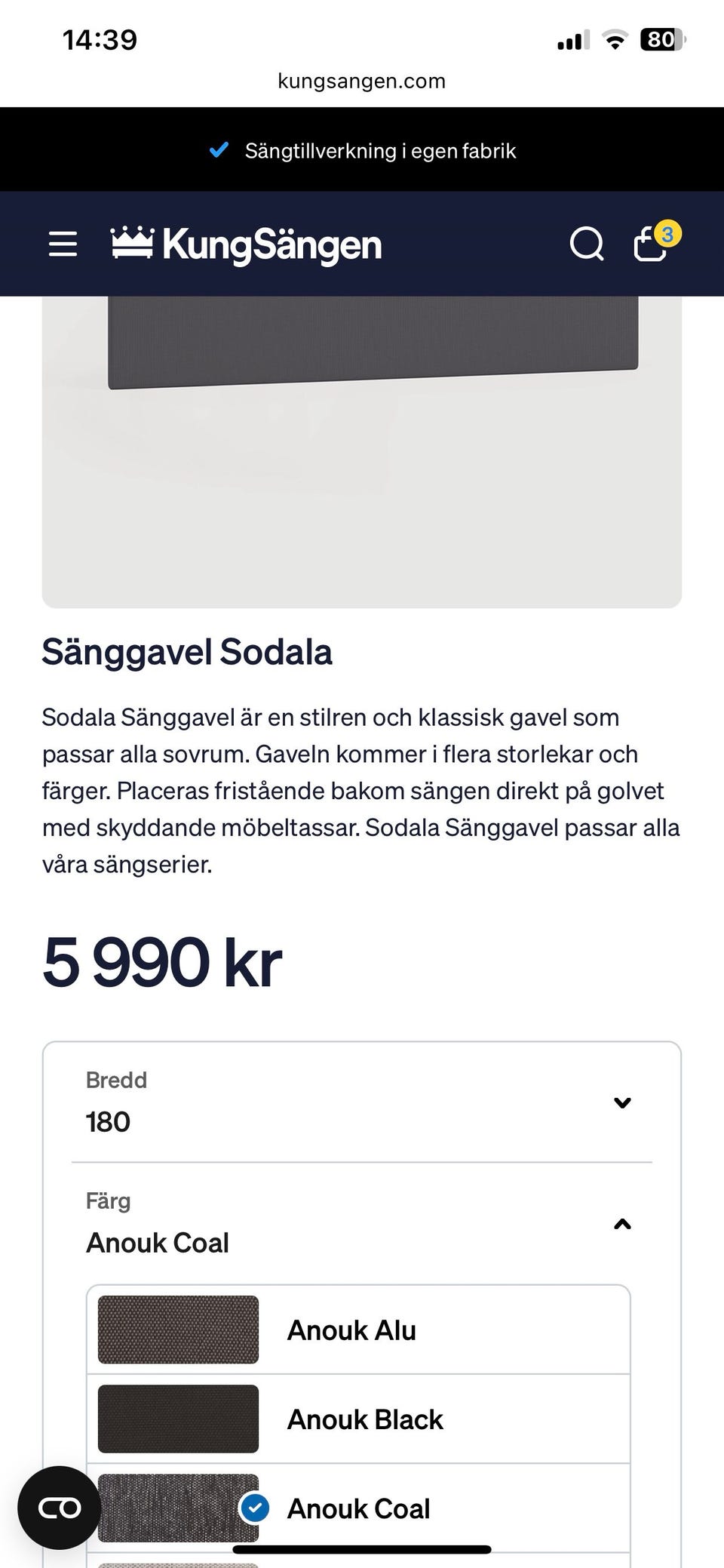Tap the Sängtillverkning i egen fabrik banner
724x1568 pixels.
pos(380,151)
